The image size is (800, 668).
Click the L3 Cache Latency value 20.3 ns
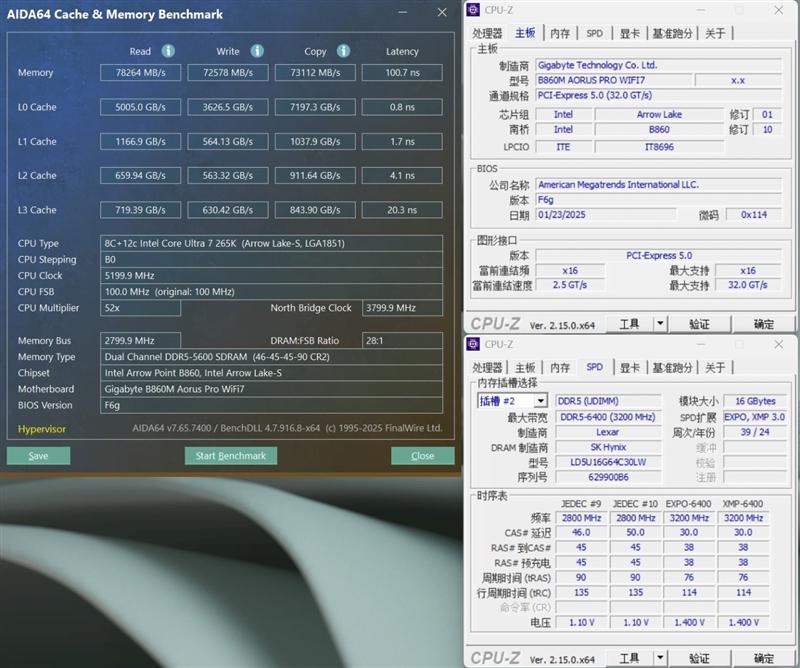click(402, 210)
